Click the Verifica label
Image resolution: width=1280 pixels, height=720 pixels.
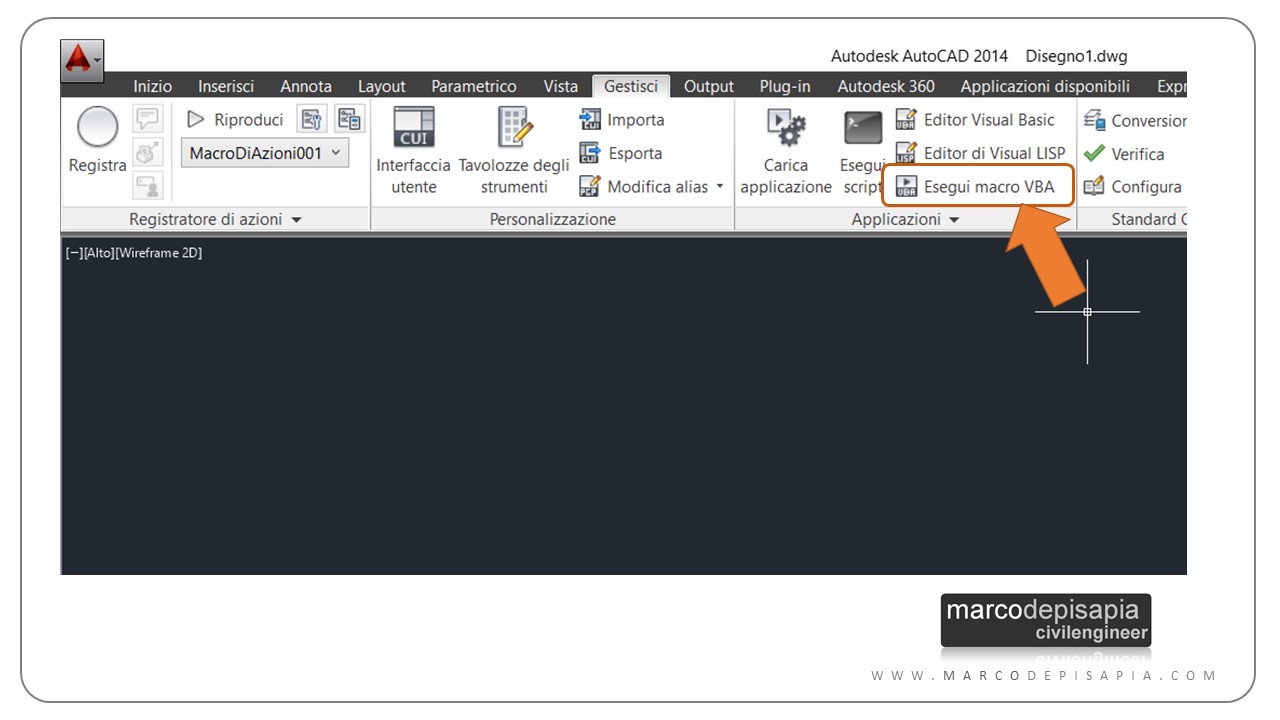1138,154
